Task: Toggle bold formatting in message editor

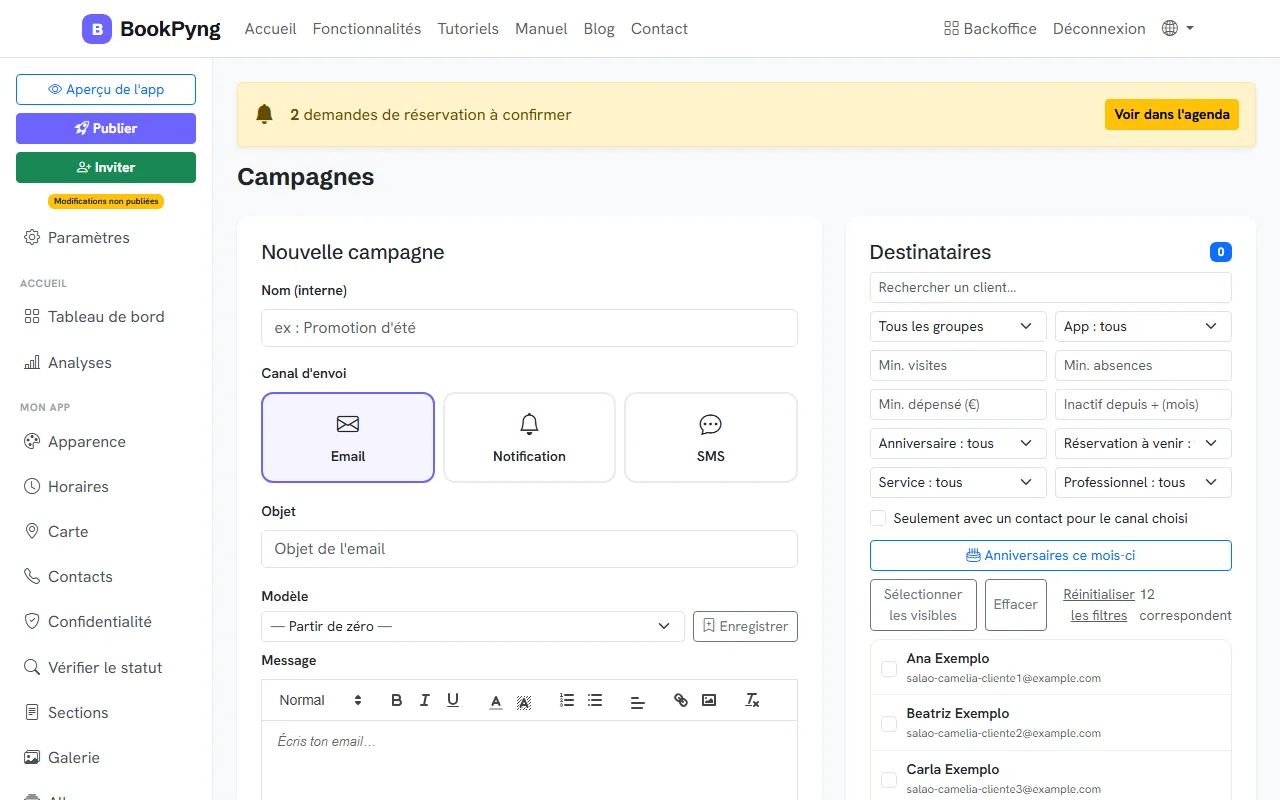Action: (397, 700)
